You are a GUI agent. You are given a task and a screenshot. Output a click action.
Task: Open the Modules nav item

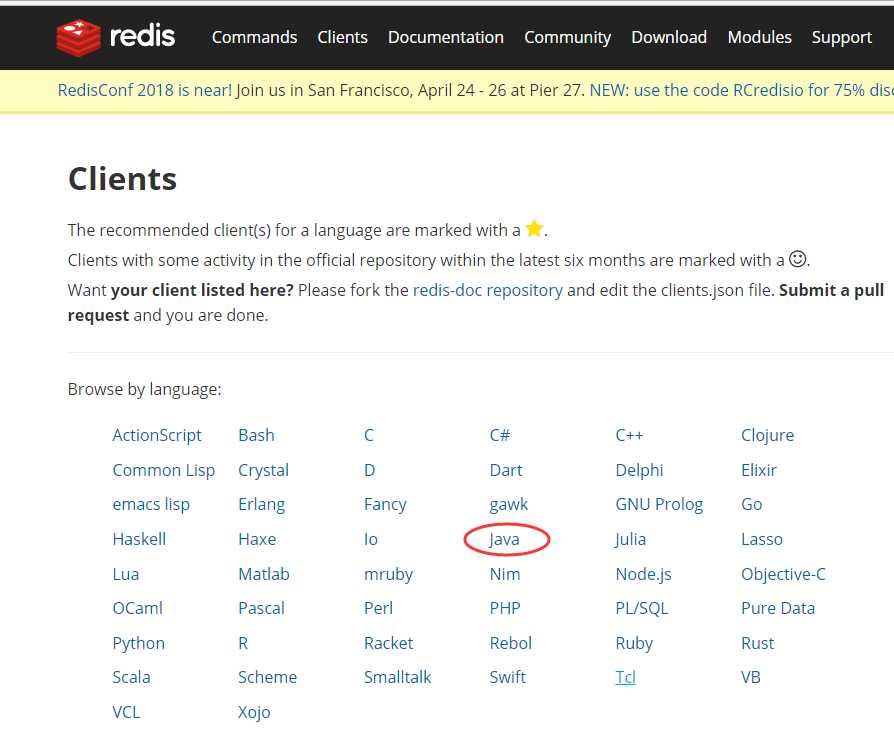coord(759,37)
